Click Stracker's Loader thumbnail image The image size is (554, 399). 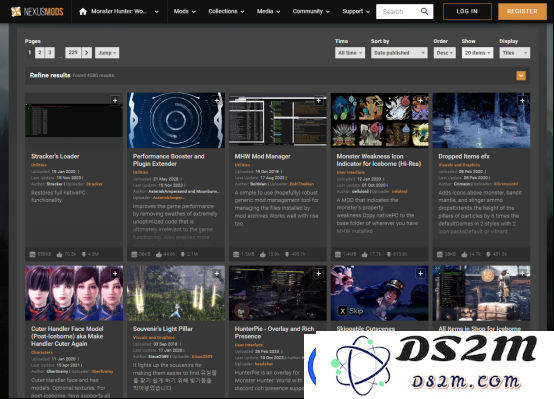click(74, 120)
